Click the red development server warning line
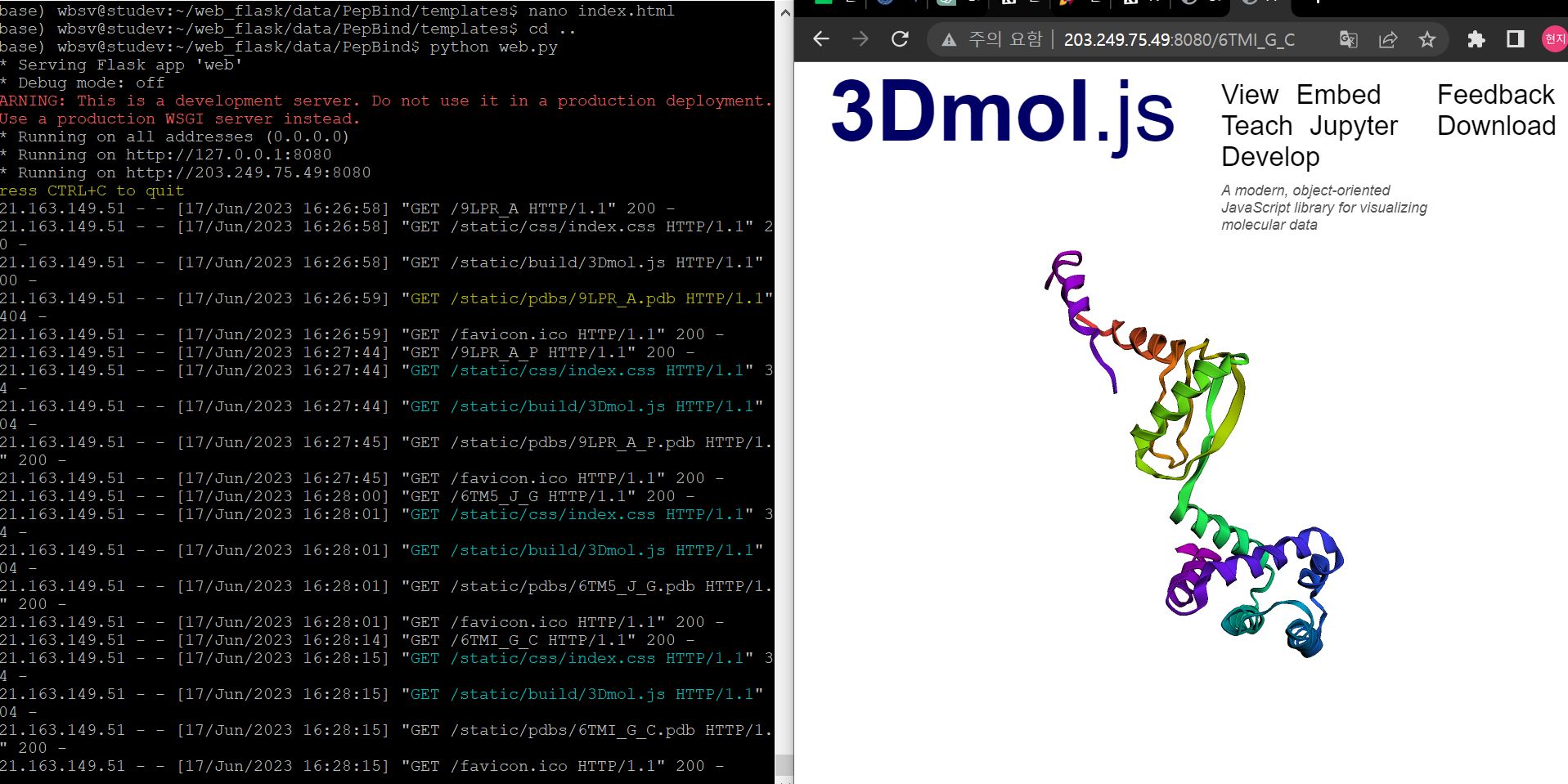1568x784 pixels. [386, 101]
